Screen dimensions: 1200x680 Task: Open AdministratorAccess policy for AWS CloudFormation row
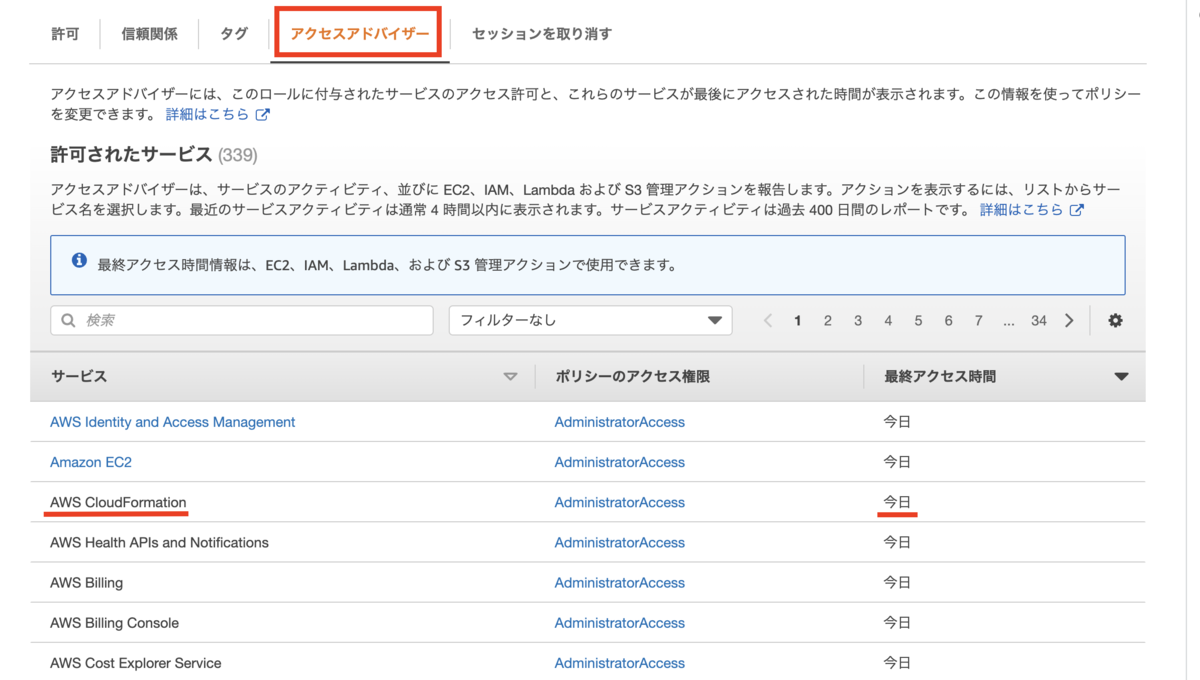(620, 502)
